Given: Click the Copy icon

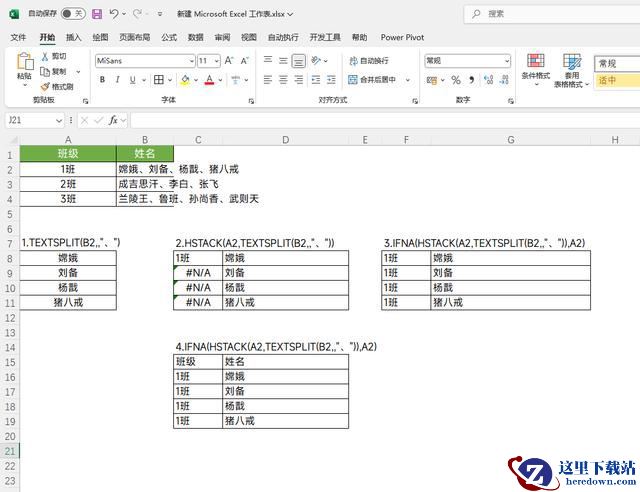Looking at the screenshot, I should pyautogui.click(x=45, y=72).
